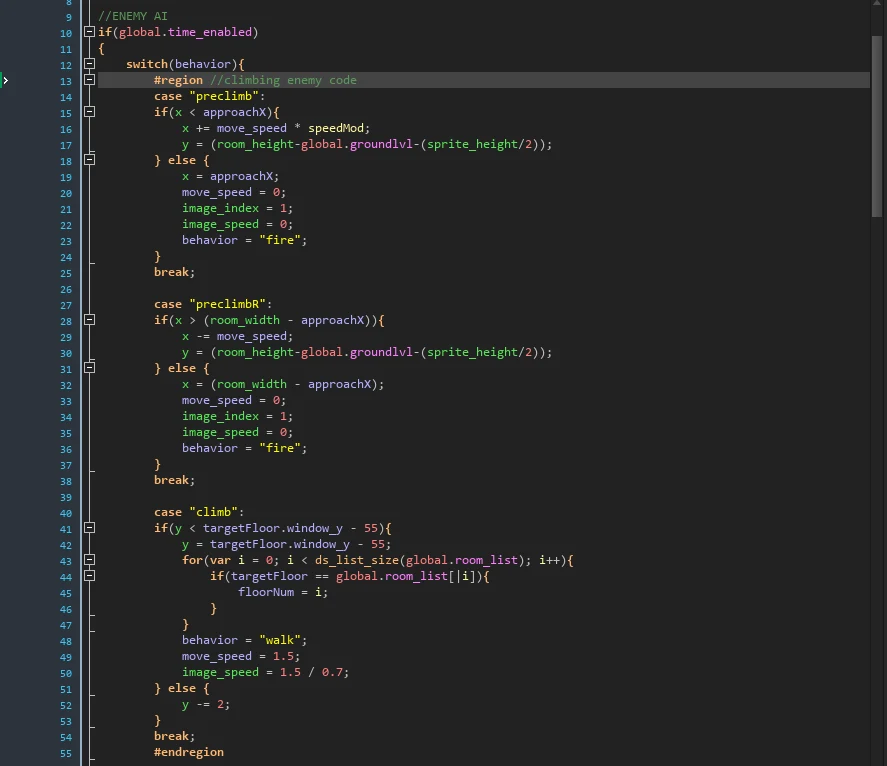Screen dimensions: 887x766
Task: Collapse the if(x > (room_width - approachX)) block
Action: tap(89, 320)
